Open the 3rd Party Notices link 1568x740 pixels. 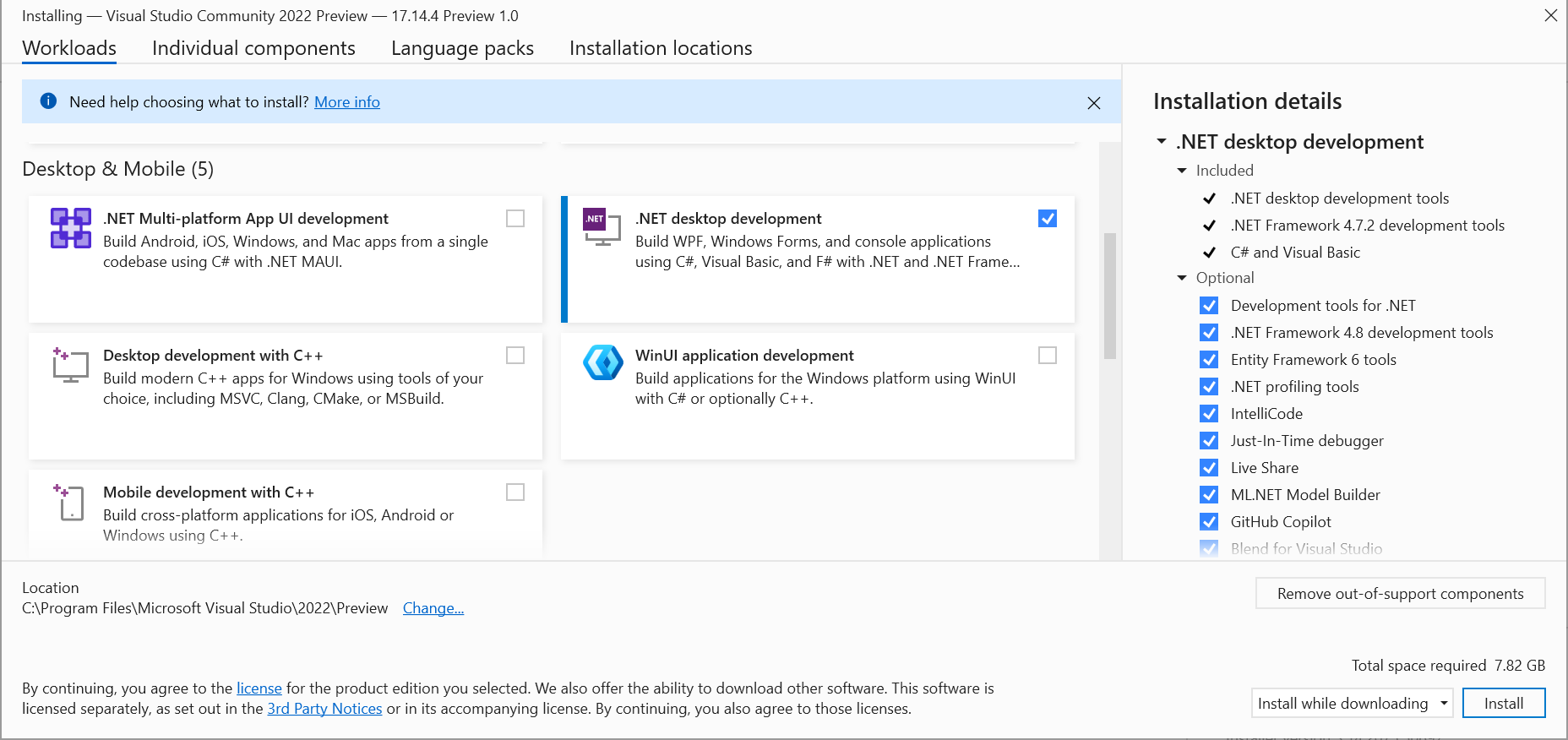click(324, 709)
